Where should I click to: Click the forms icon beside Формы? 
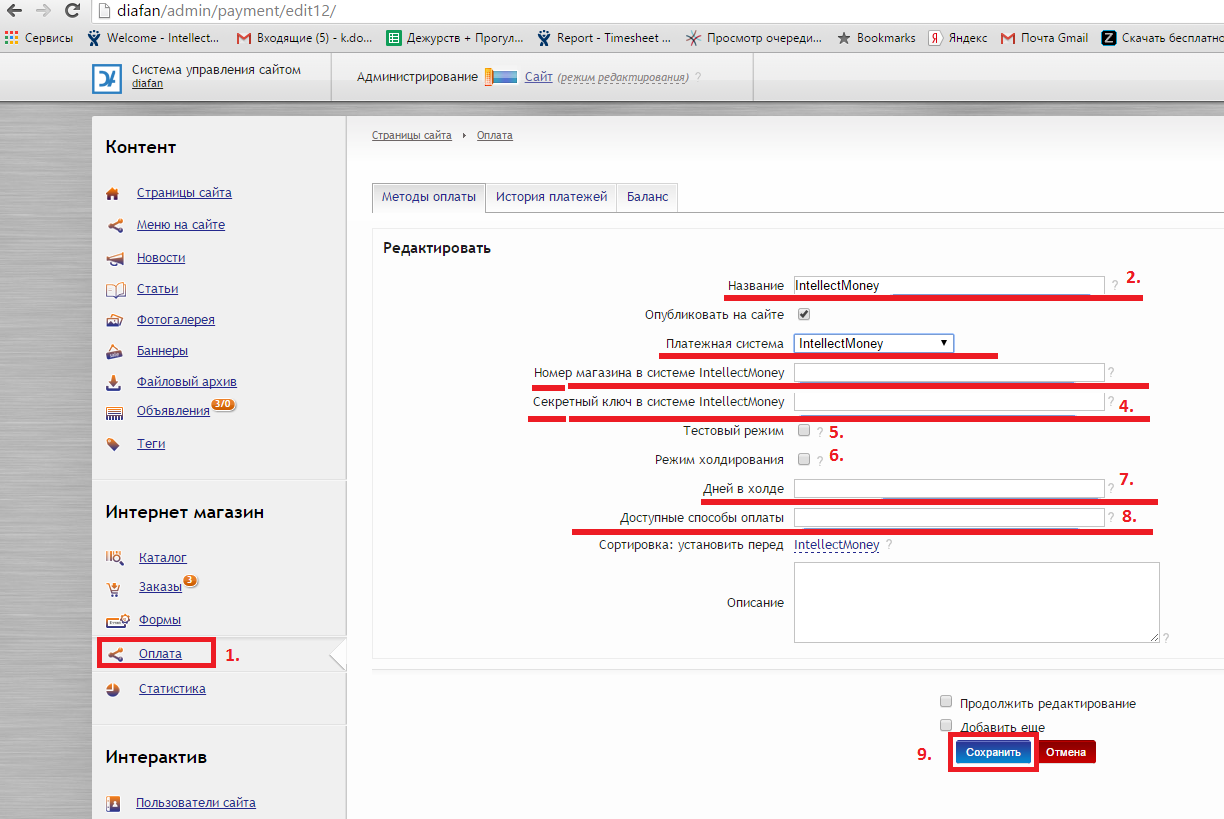click(x=117, y=620)
